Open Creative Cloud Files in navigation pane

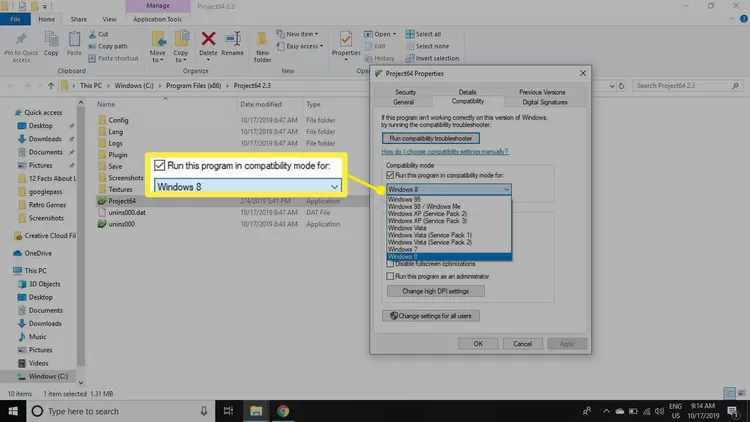tap(50, 235)
